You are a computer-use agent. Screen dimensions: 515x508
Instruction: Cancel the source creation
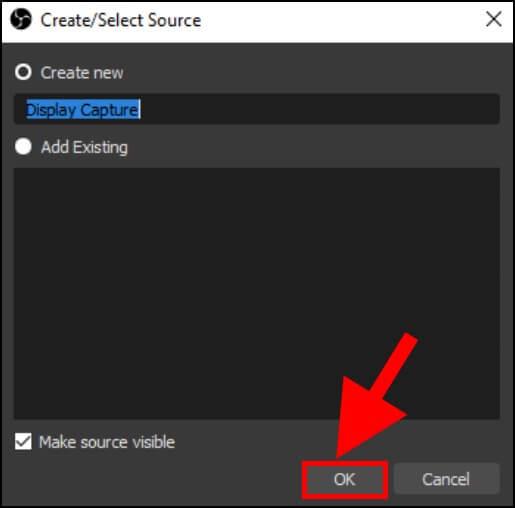pos(446,479)
